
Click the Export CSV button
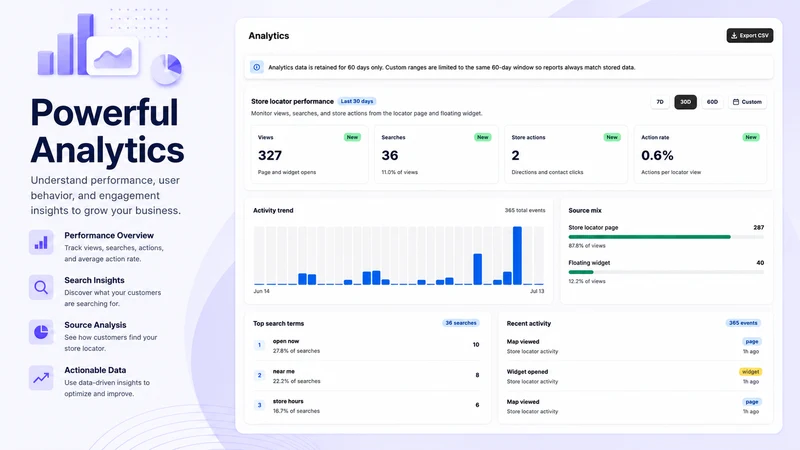pyautogui.click(x=749, y=36)
